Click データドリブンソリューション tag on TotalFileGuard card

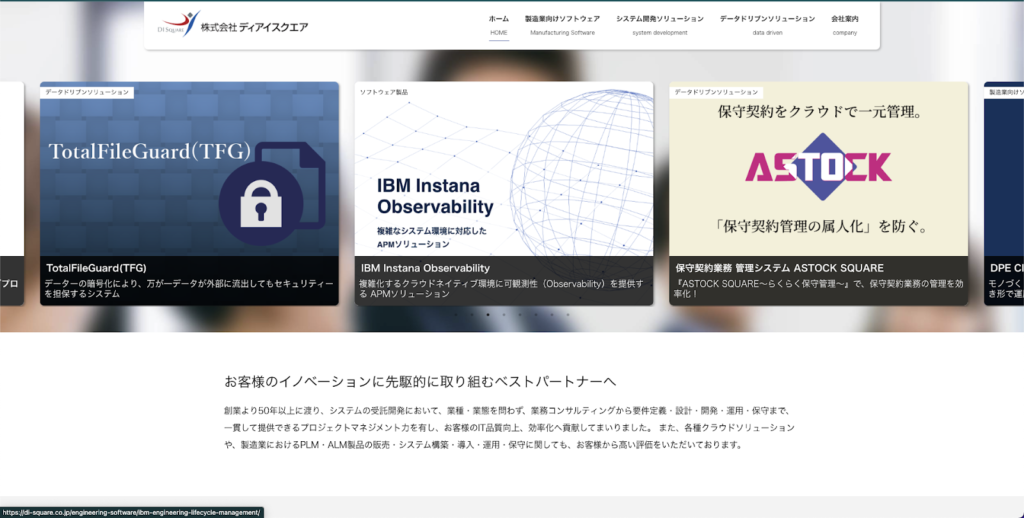click(x=87, y=92)
